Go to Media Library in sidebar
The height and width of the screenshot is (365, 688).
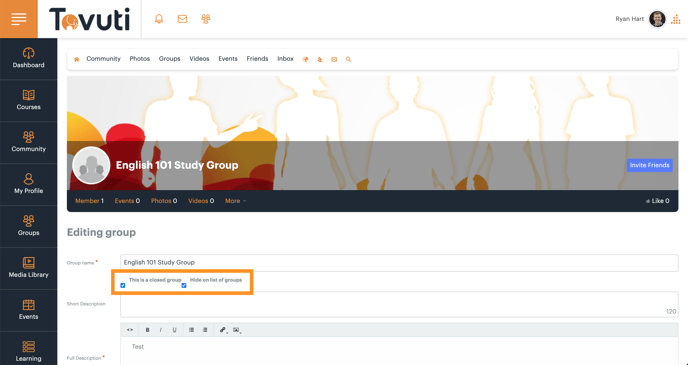coord(29,268)
